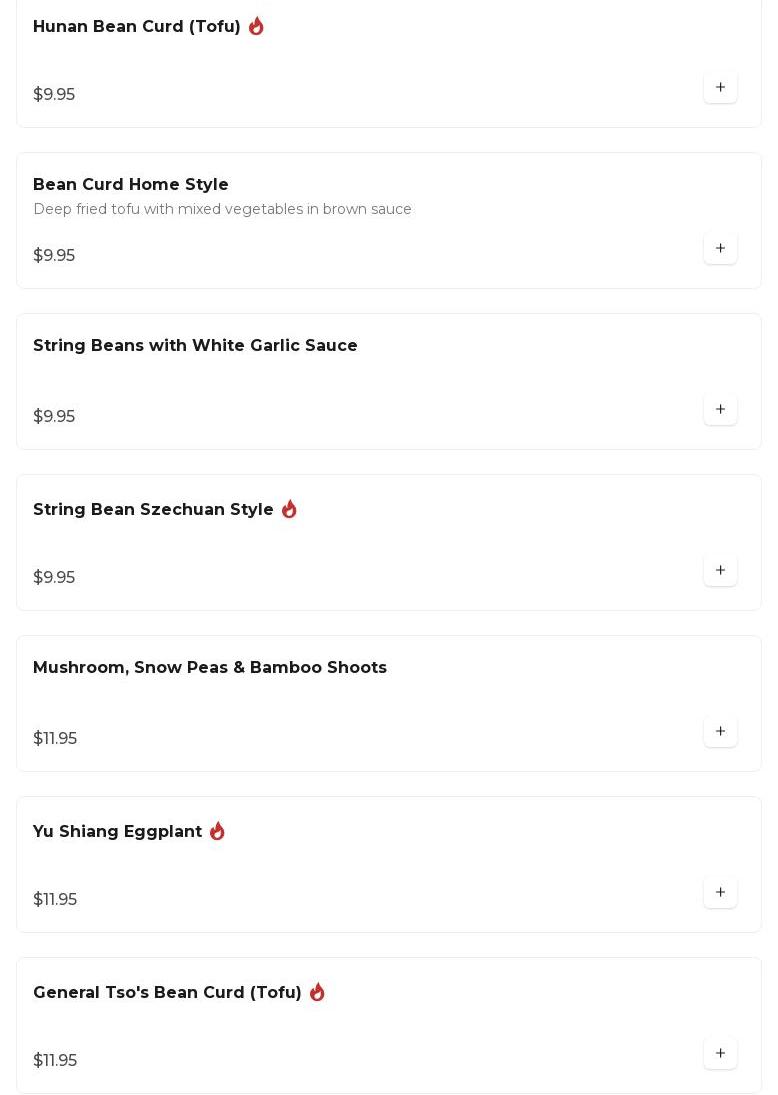Click the deep fried tofu description text
This screenshot has width=778, height=1095.
click(222, 209)
